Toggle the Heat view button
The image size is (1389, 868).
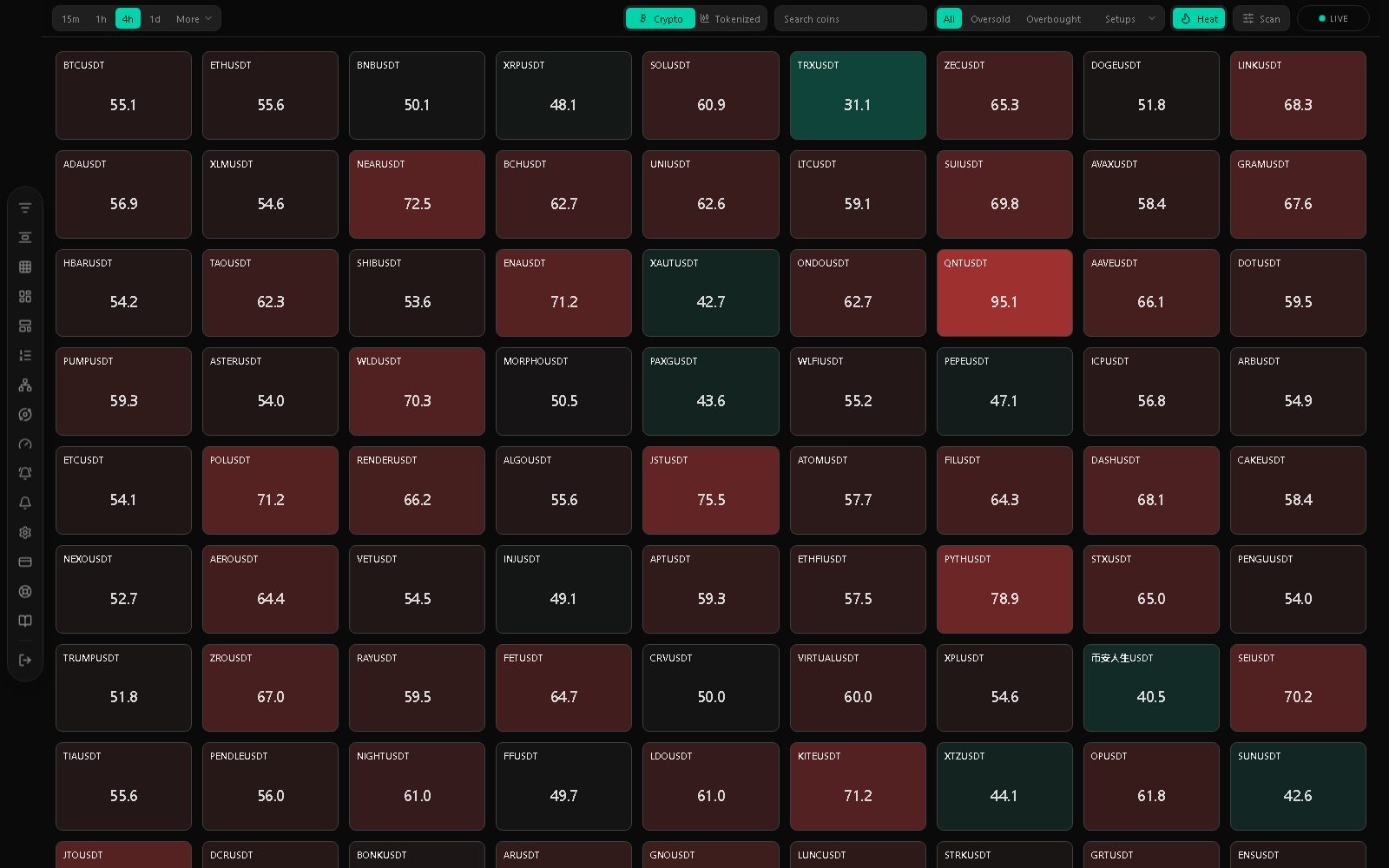coord(1199,18)
